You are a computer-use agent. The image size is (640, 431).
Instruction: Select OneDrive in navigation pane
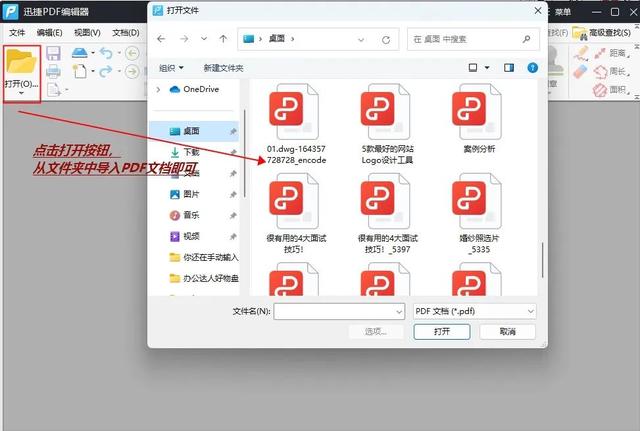[x=194, y=89]
